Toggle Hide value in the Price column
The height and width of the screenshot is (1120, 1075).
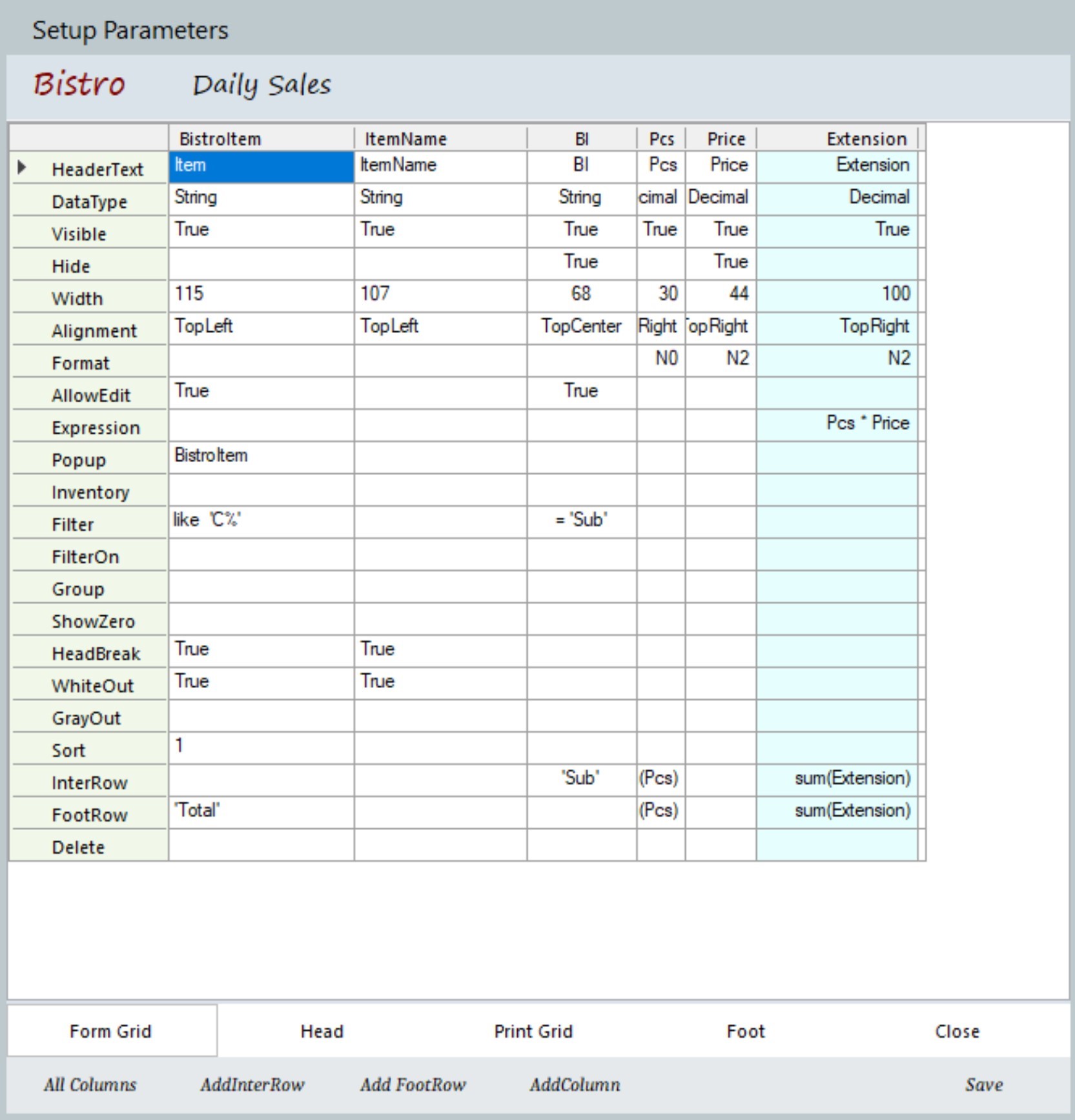click(721, 263)
